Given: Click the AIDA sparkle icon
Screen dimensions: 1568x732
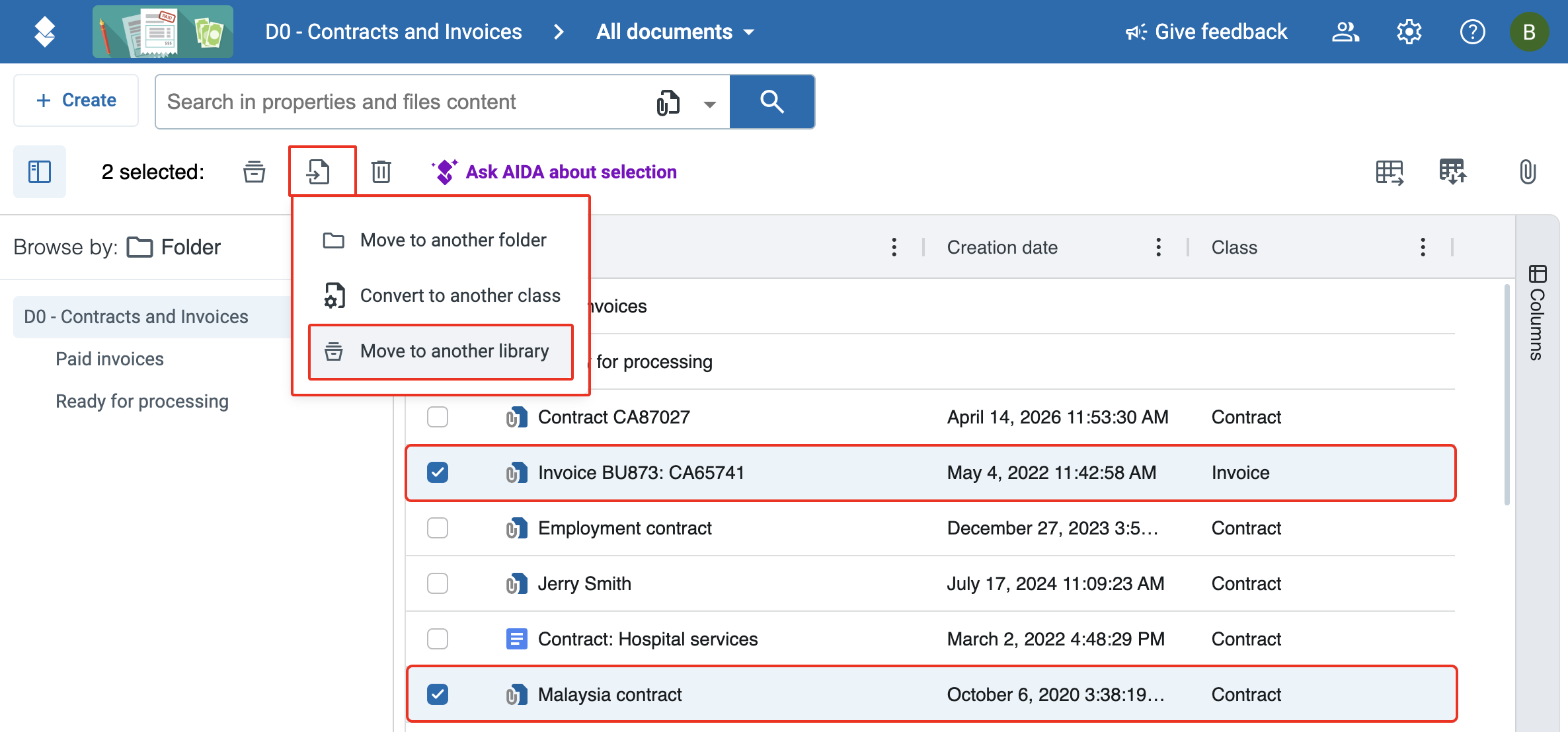Looking at the screenshot, I should pos(445,172).
